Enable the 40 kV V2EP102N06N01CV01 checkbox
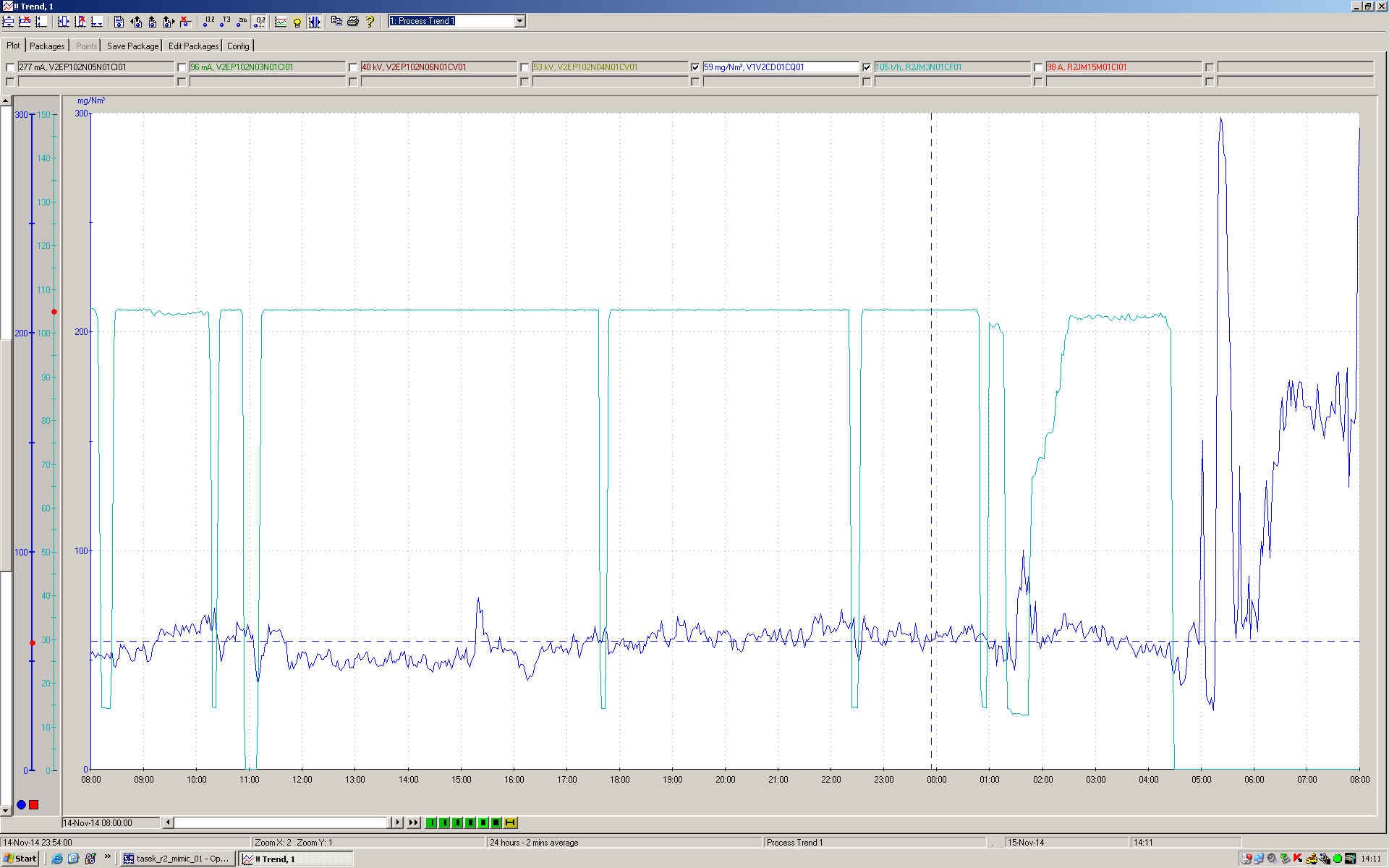The height and width of the screenshot is (868, 1389). point(353,67)
